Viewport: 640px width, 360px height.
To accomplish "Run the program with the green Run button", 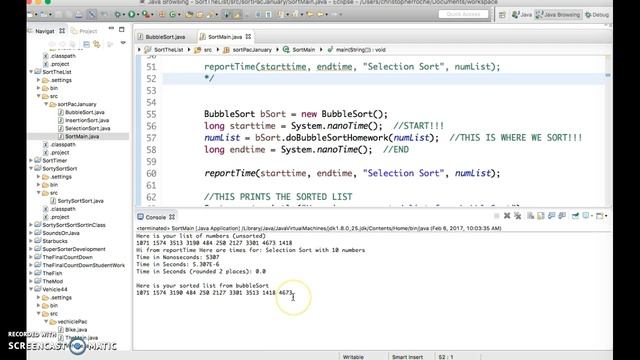I will pos(131,14).
